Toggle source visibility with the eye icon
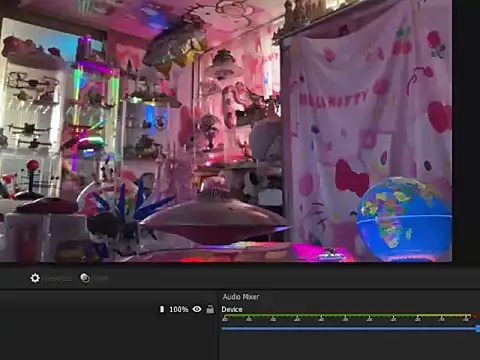Screen dimensions: 480x360 [197, 309]
